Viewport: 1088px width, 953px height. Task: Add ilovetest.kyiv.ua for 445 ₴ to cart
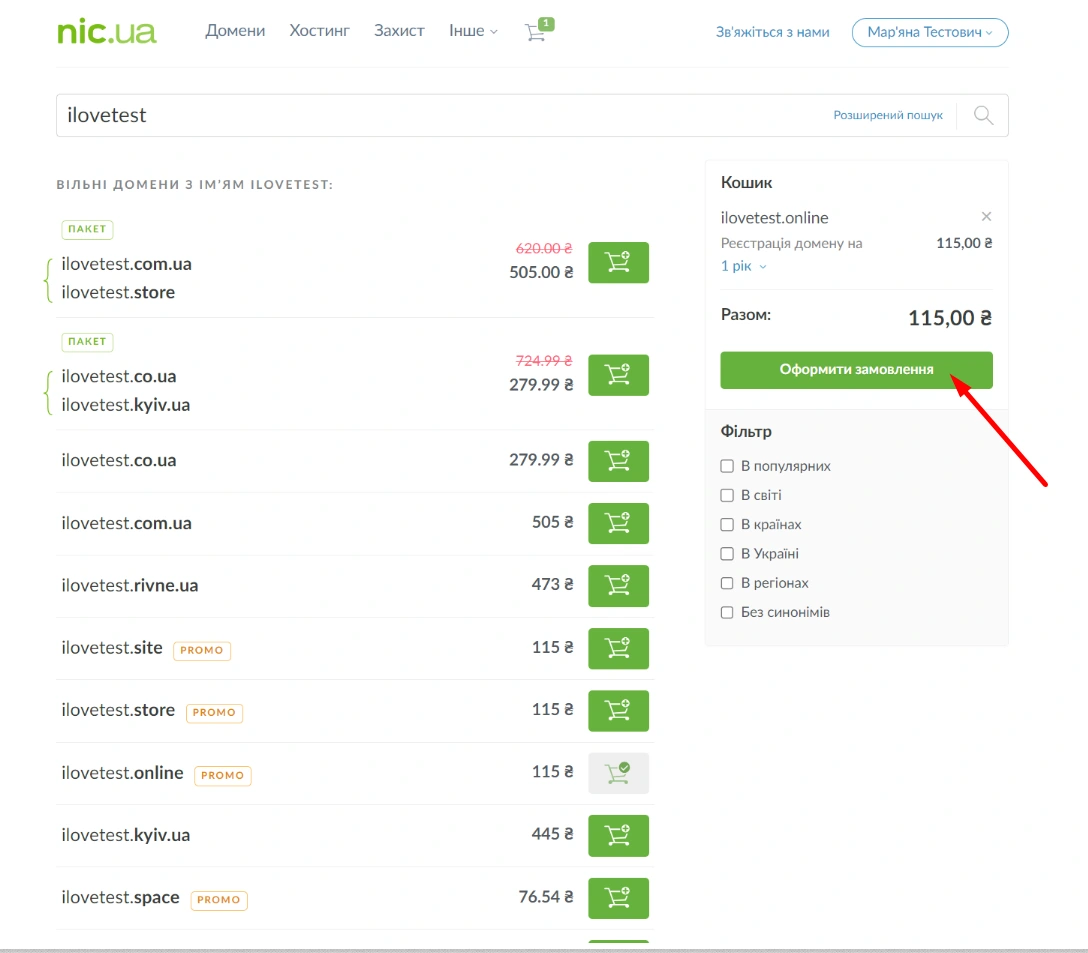(618, 836)
